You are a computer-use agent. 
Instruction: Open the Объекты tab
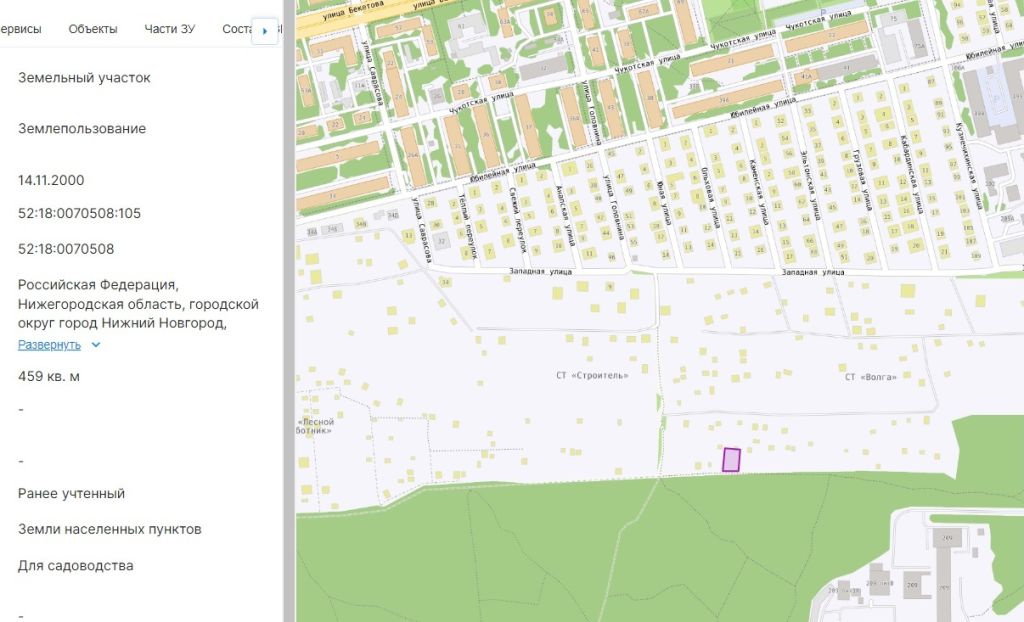(x=92, y=29)
